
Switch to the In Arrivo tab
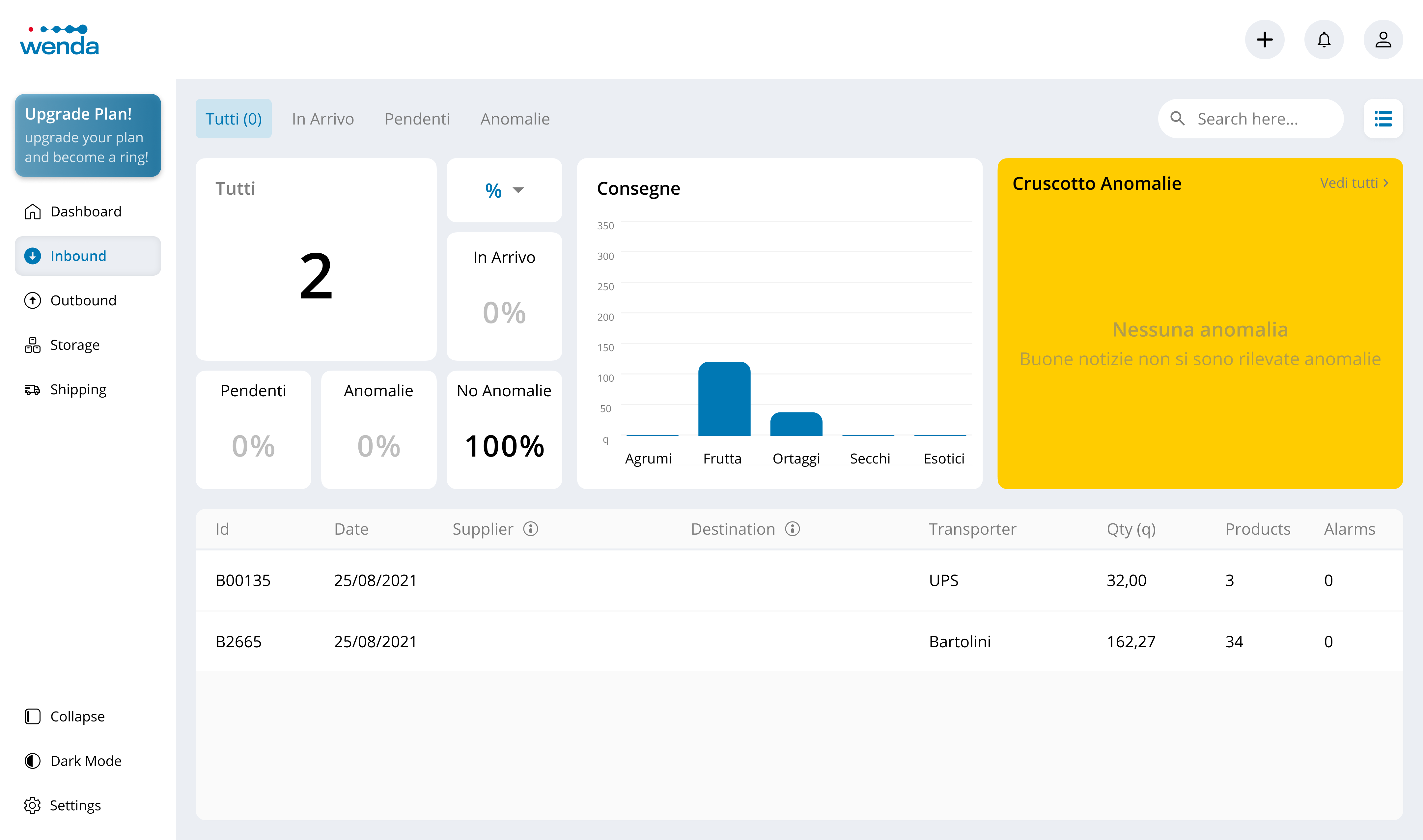(x=322, y=119)
